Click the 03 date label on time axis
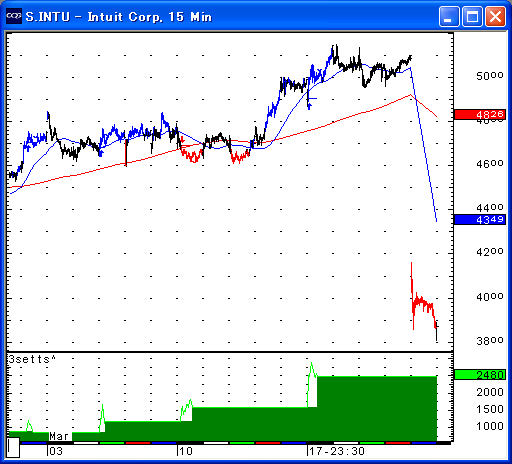The width and height of the screenshot is (512, 464). (x=56, y=451)
